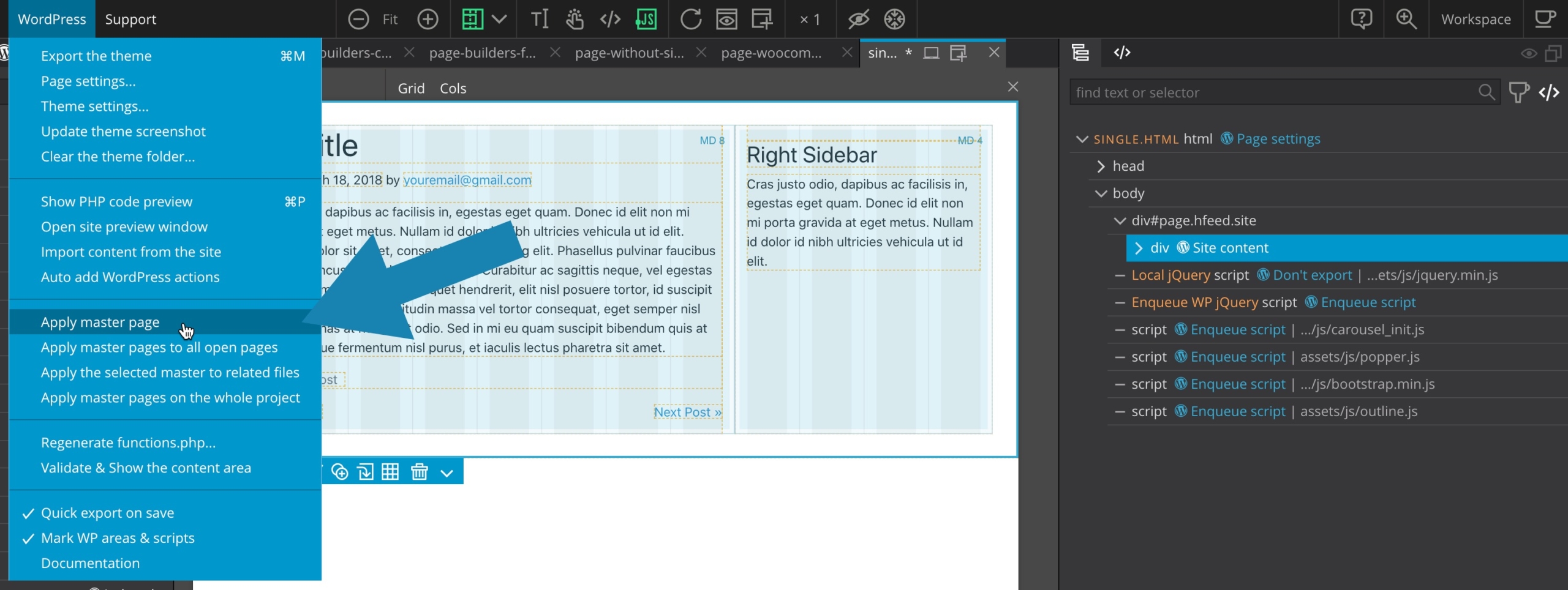Click the Grid button
The width and height of the screenshot is (1568, 590).
pyautogui.click(x=411, y=88)
